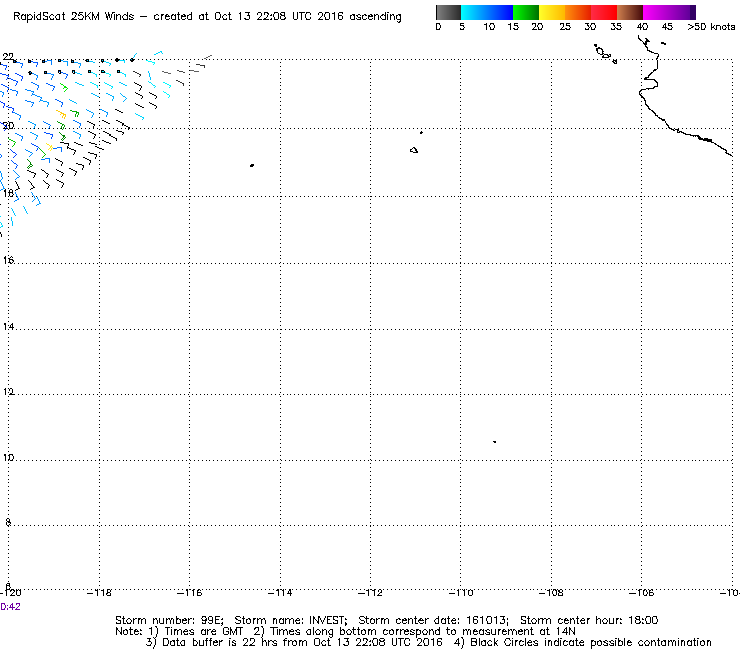Click the latitude label '14'
Screen dimensions: 740x650
[8, 326]
